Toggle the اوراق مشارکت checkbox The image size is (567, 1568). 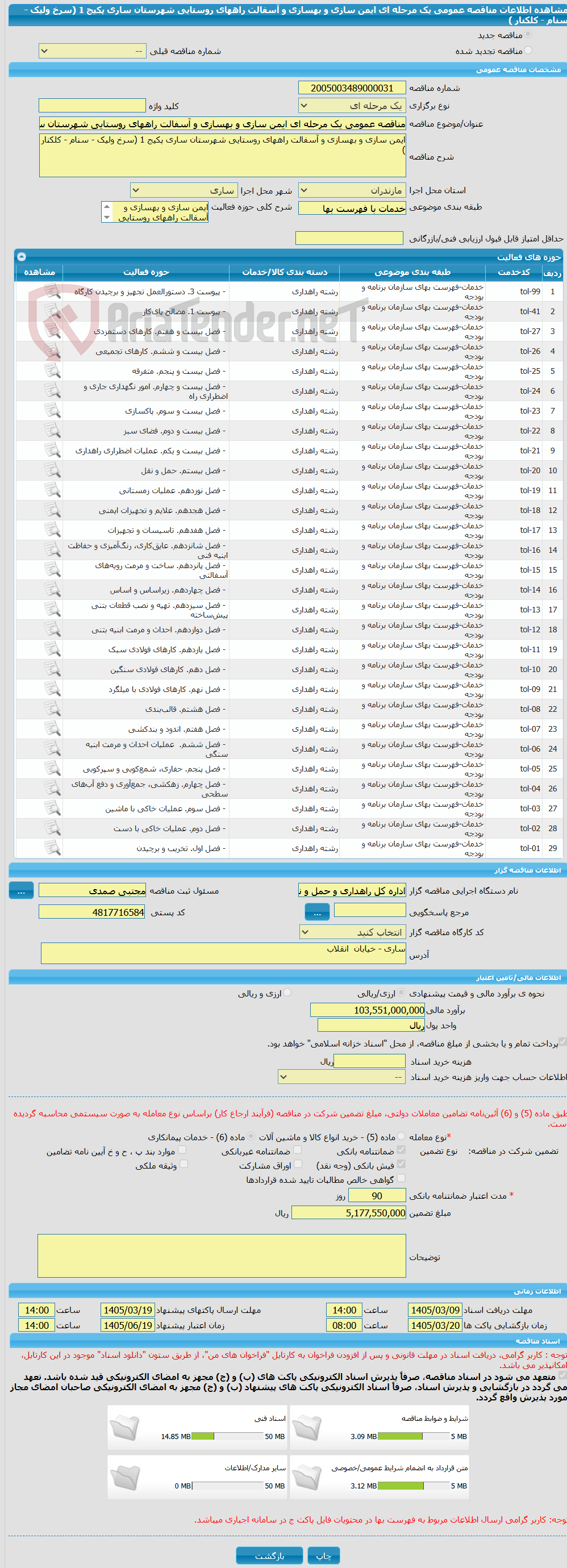point(297,1165)
